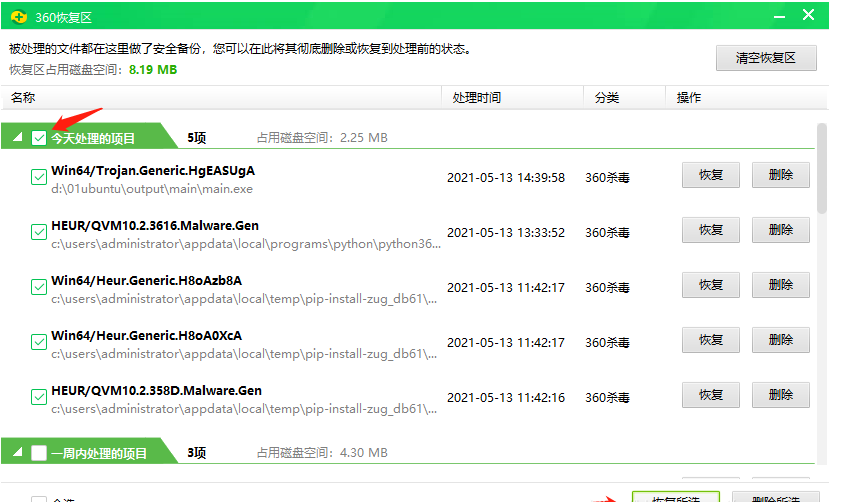Collapse the 一周内处理的项目 group triangle
This screenshot has width=842, height=502.
tap(19, 453)
